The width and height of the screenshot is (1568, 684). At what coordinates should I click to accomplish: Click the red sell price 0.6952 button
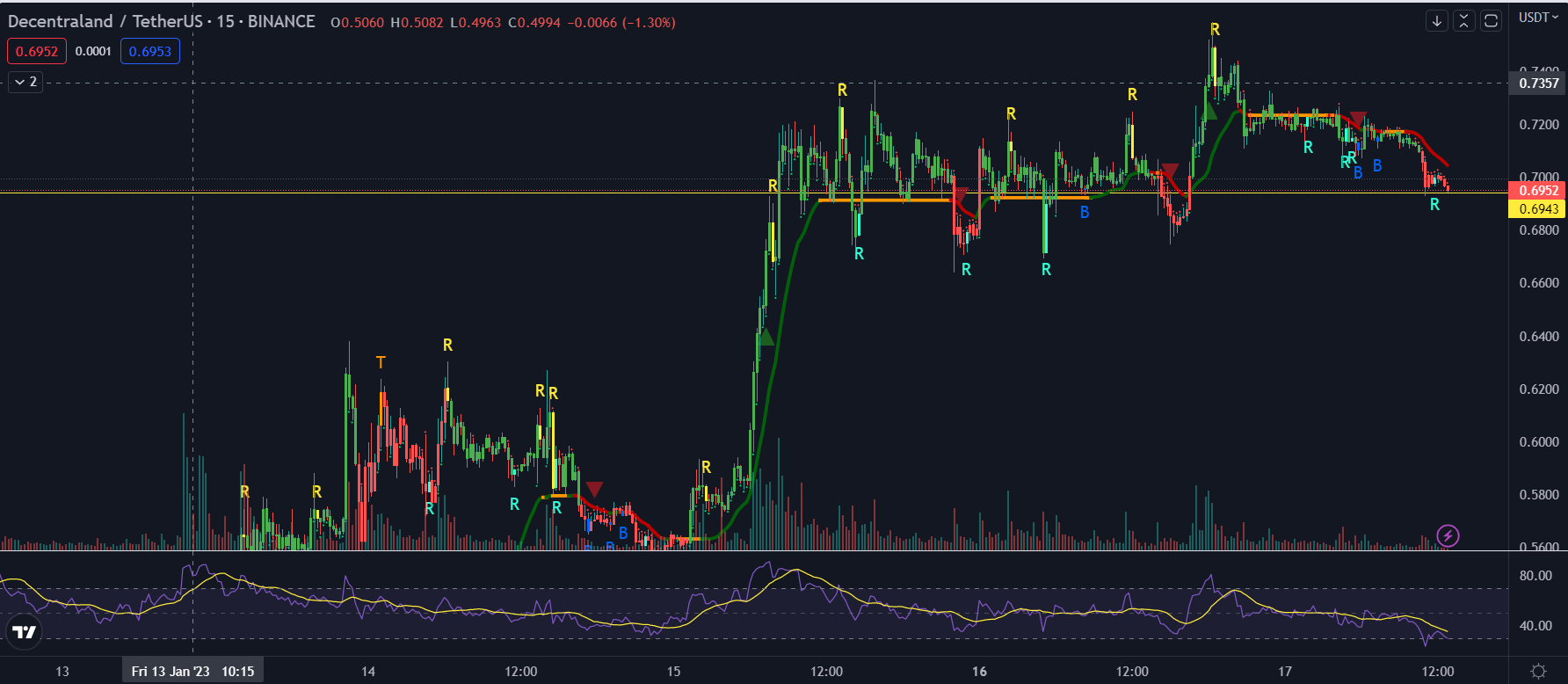[37, 51]
